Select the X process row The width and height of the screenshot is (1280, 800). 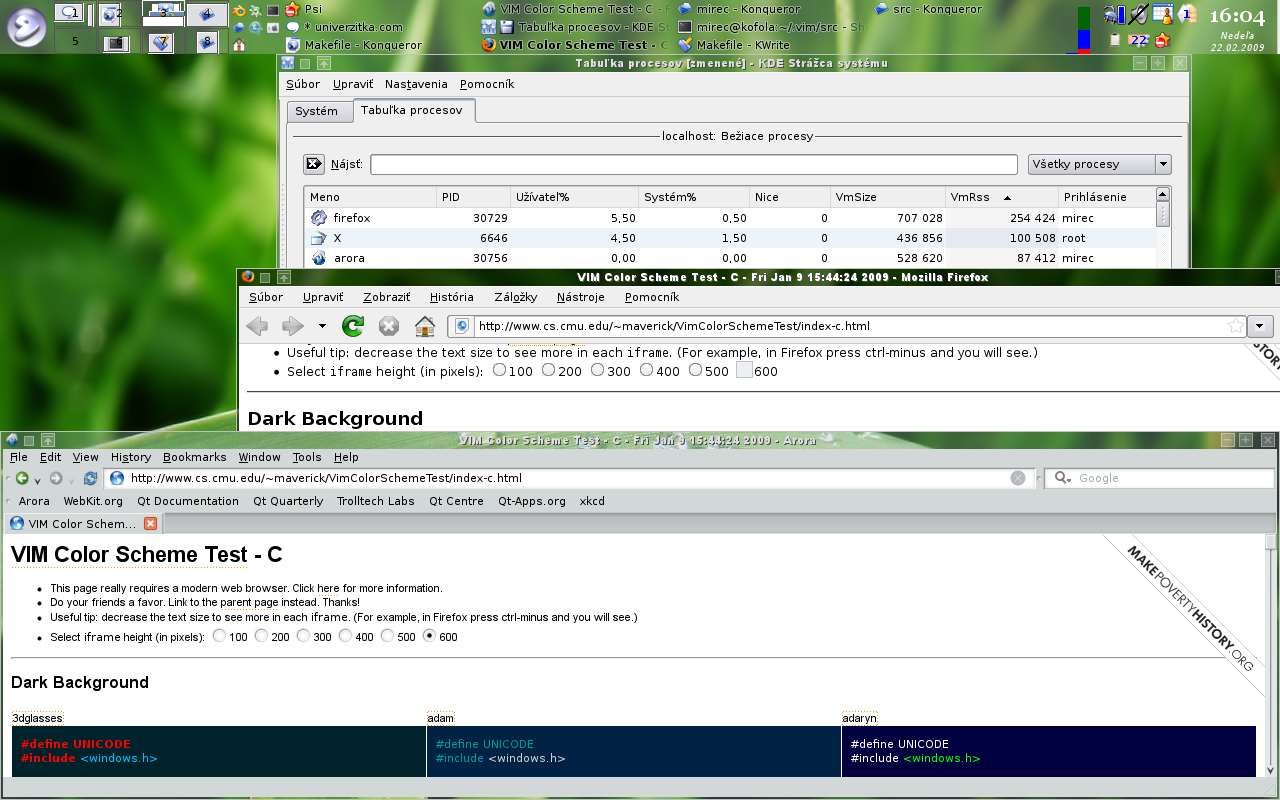coord(730,238)
